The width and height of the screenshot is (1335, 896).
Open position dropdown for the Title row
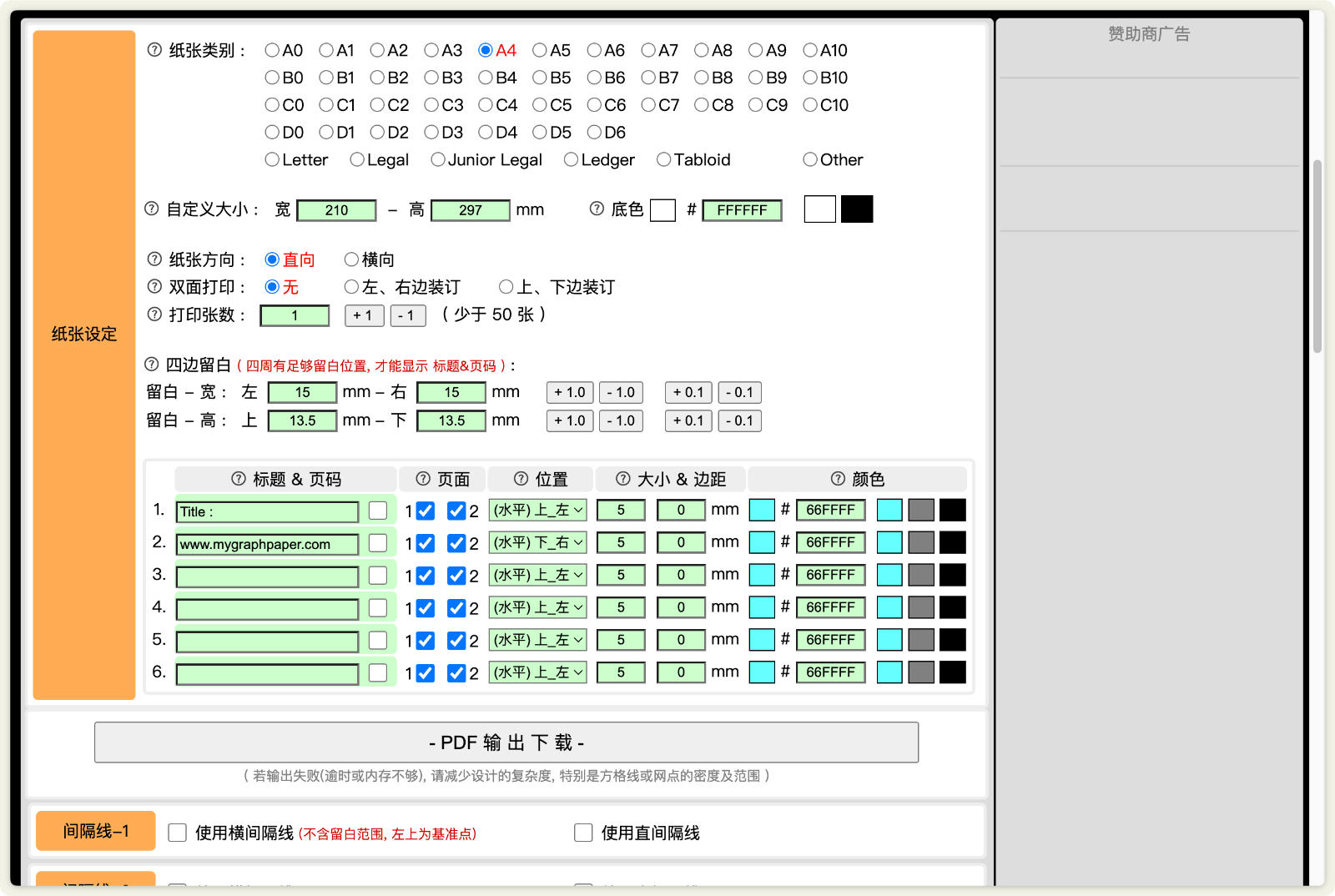point(537,510)
